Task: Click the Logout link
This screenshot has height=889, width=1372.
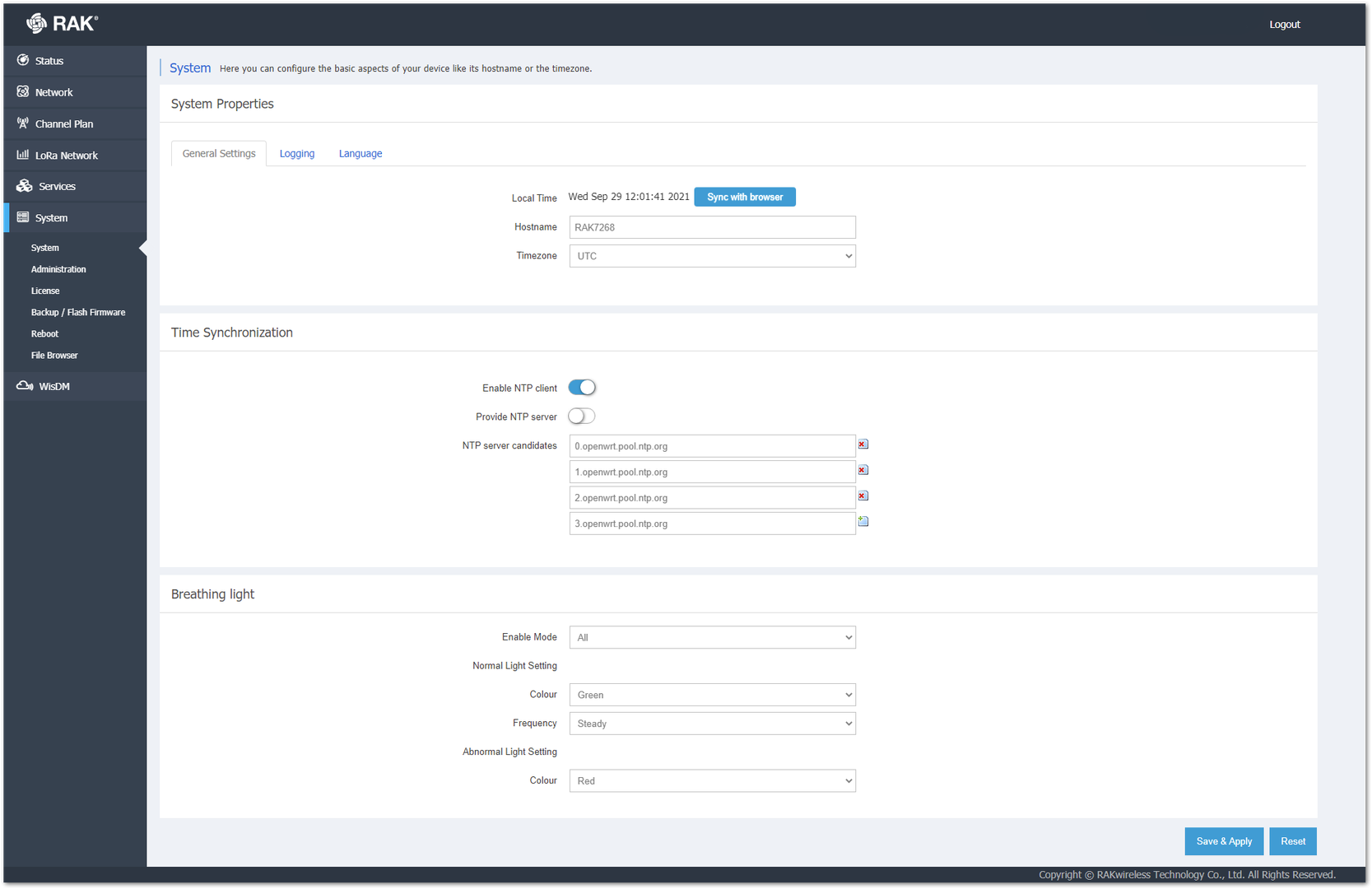Action: tap(1284, 24)
